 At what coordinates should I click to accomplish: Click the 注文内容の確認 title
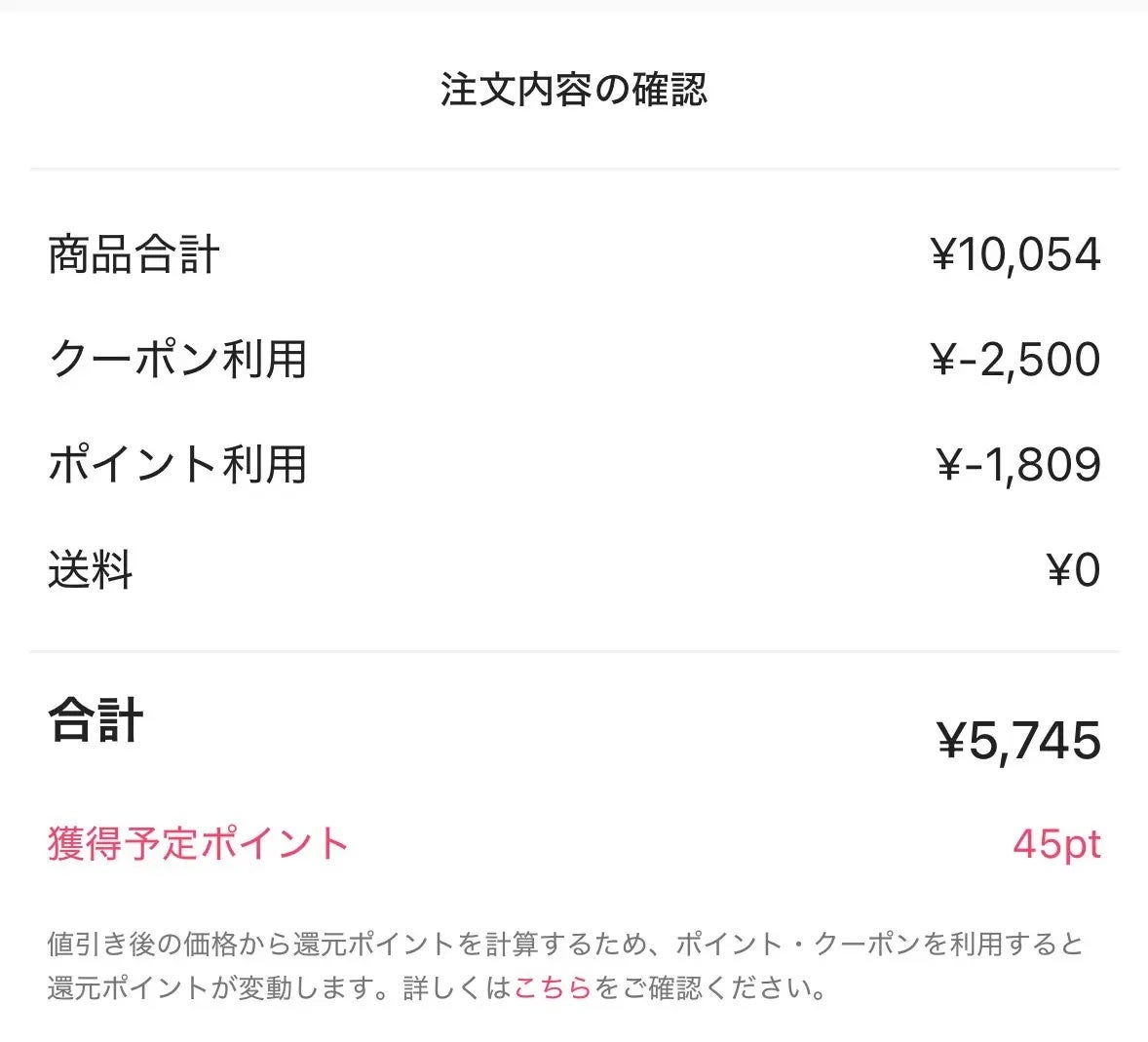(x=574, y=91)
